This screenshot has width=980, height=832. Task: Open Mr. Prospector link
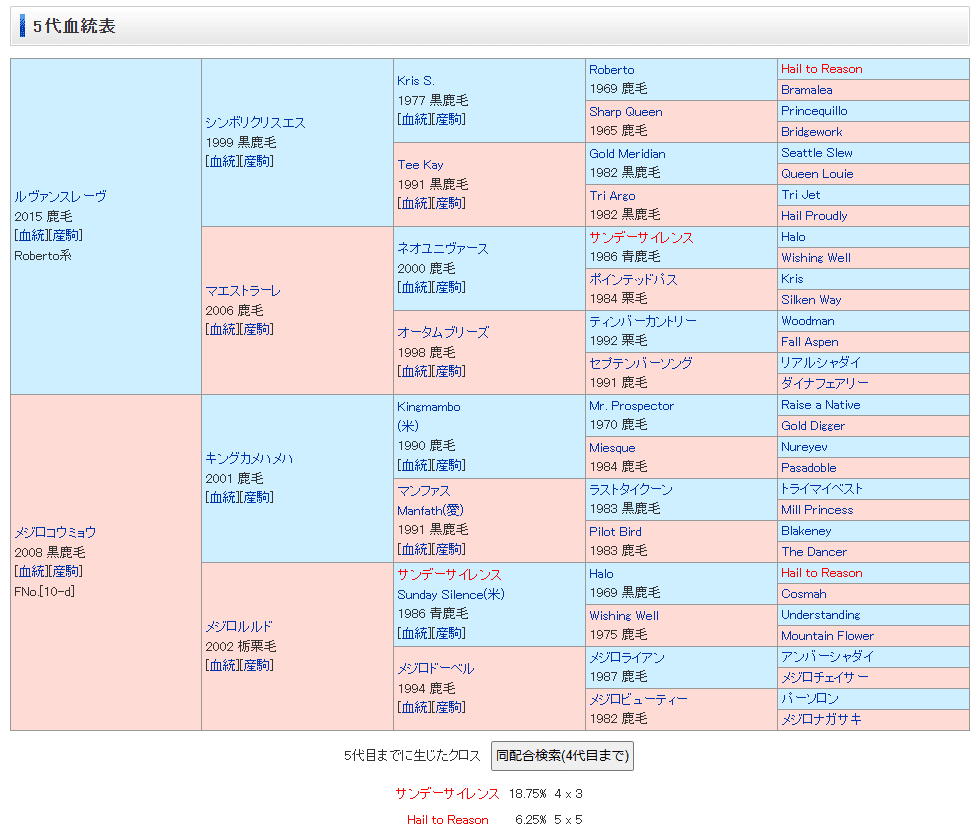pyautogui.click(x=631, y=406)
